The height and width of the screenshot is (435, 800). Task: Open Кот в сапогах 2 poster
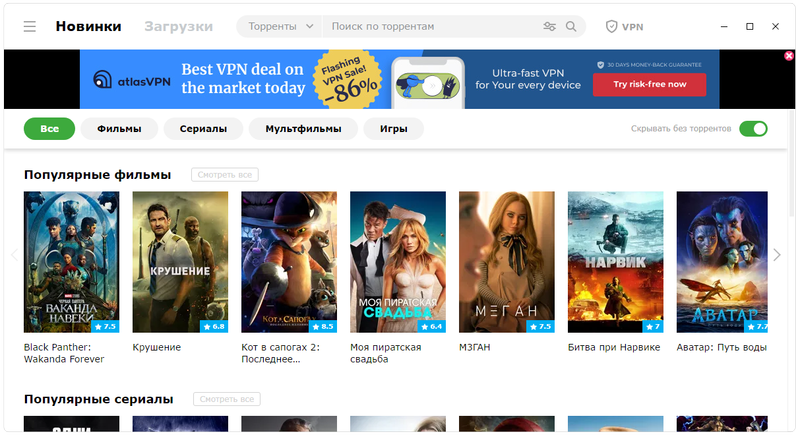coord(289,262)
